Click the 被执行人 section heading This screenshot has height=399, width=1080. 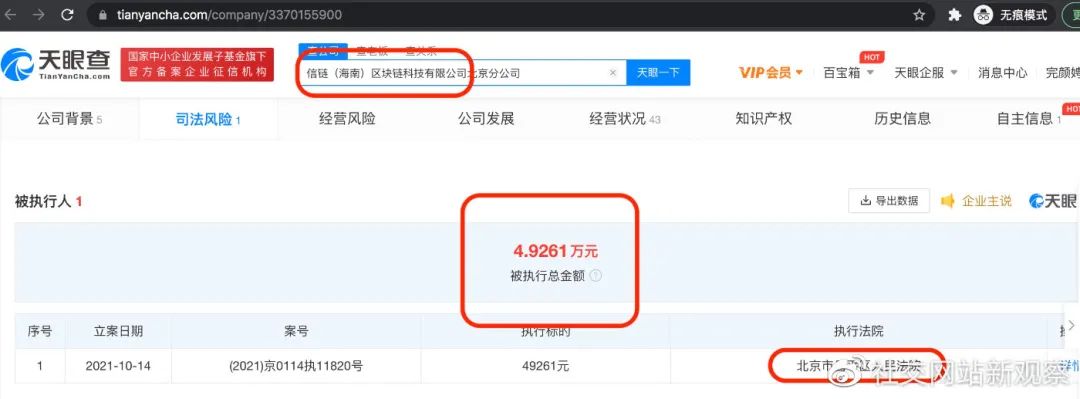click(48, 202)
